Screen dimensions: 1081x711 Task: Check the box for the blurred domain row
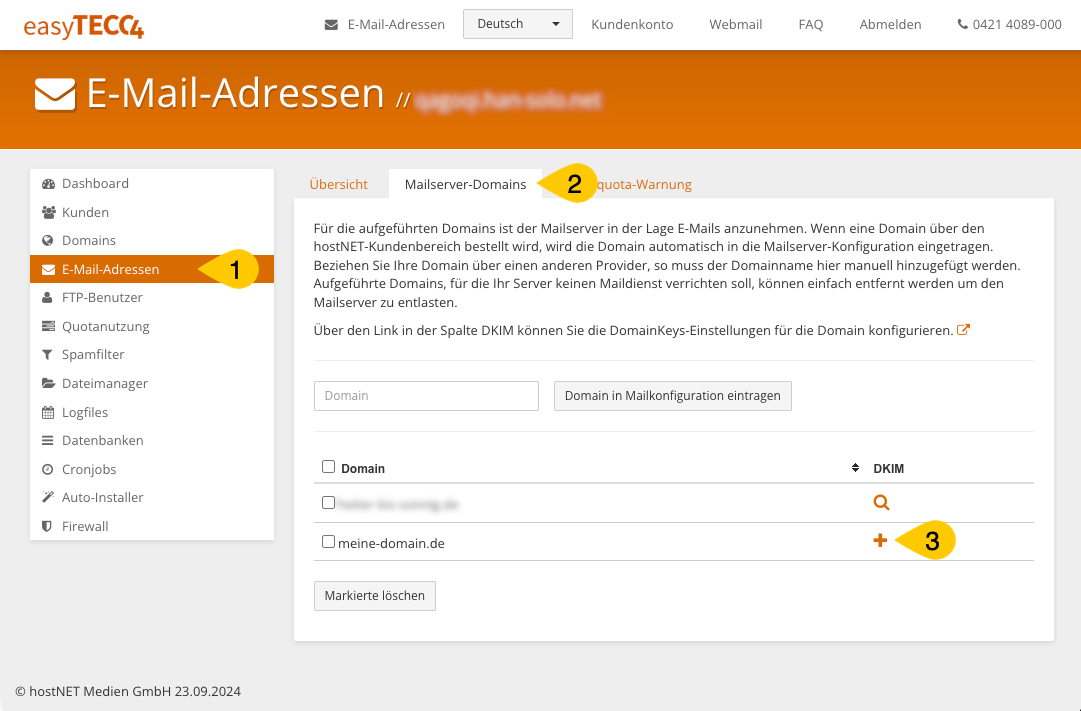[x=328, y=503]
